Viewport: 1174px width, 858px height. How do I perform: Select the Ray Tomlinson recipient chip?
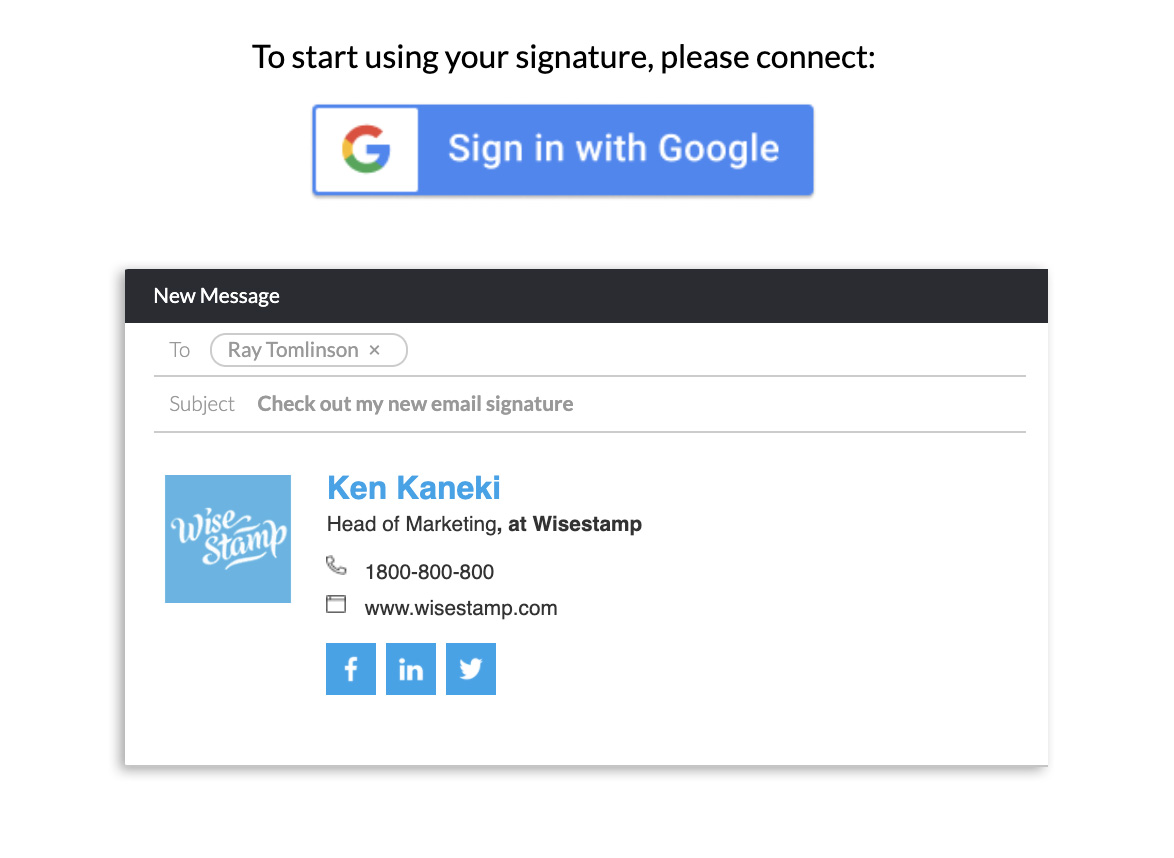click(308, 350)
